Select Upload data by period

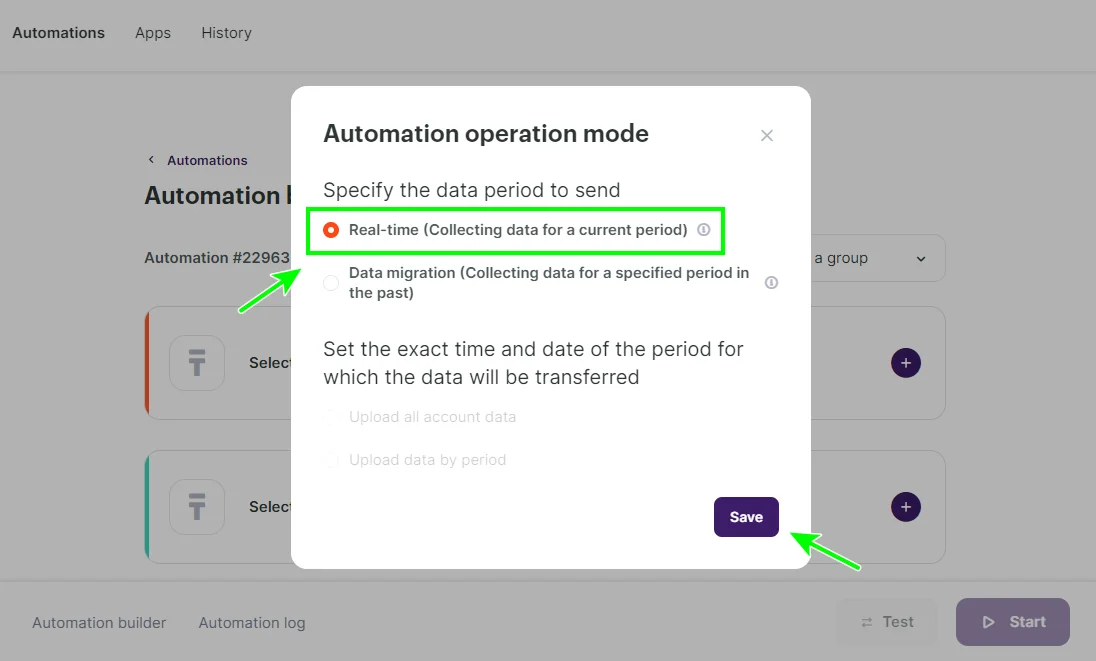(x=333, y=460)
